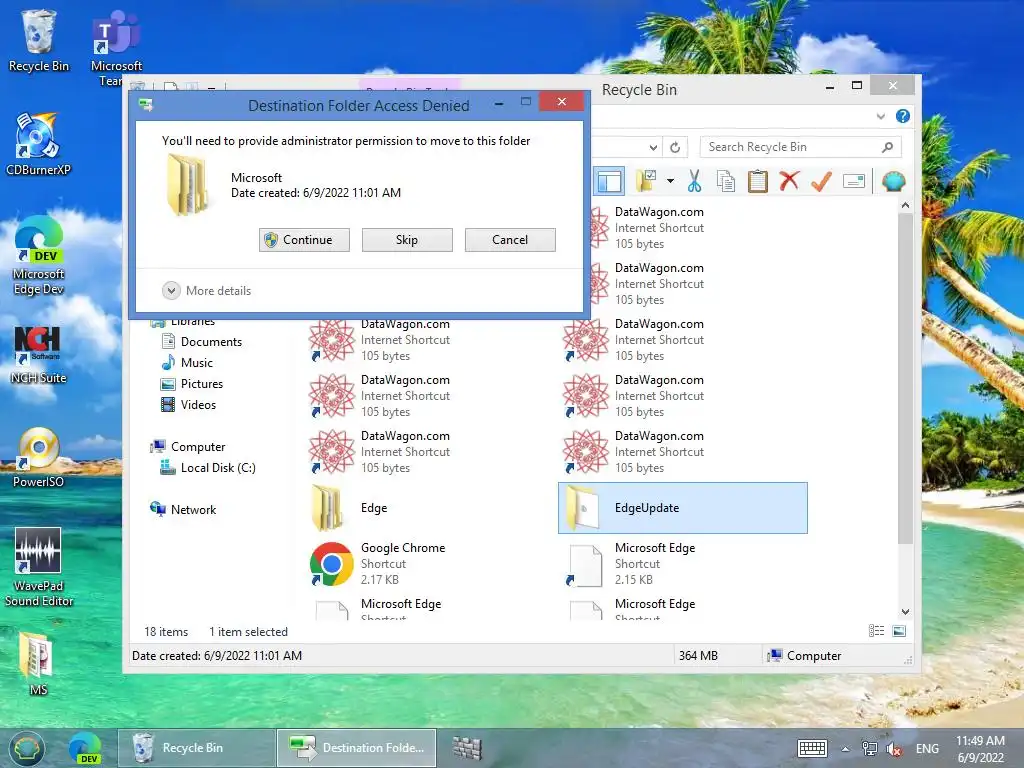The image size is (1024, 768).
Task: Click the muted volume tray icon
Action: [893, 749]
